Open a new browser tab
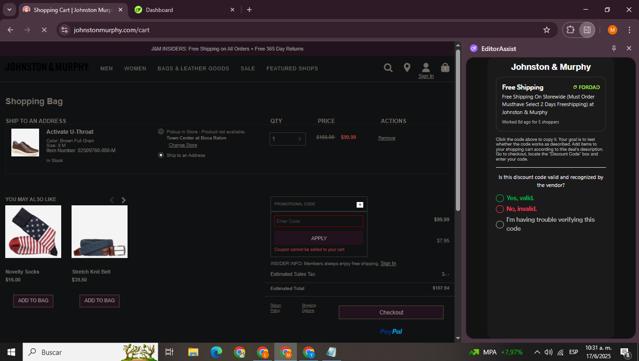Screen dimensions: 639x361 click(249, 10)
